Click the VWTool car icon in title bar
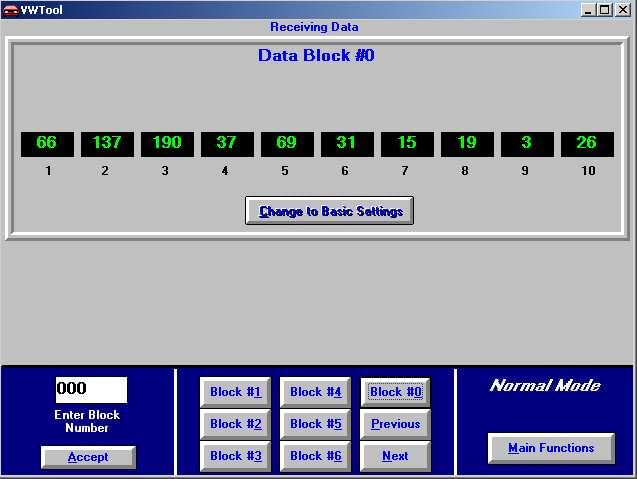Screen dimensions: 637x479 (10, 9)
